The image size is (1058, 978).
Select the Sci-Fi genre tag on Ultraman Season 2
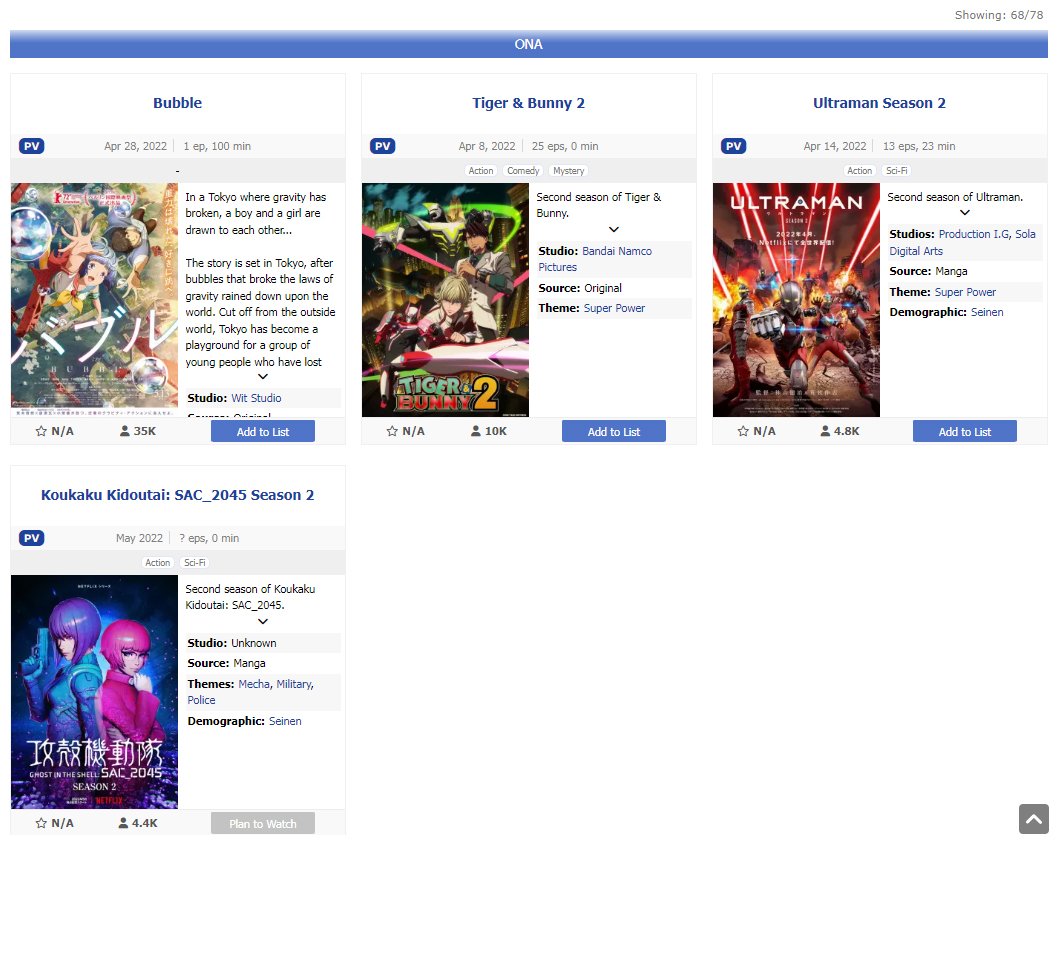[897, 171]
